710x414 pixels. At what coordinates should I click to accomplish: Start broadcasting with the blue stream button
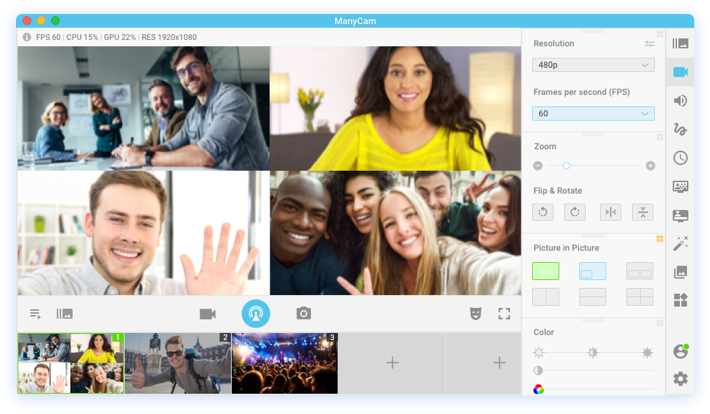coord(256,313)
